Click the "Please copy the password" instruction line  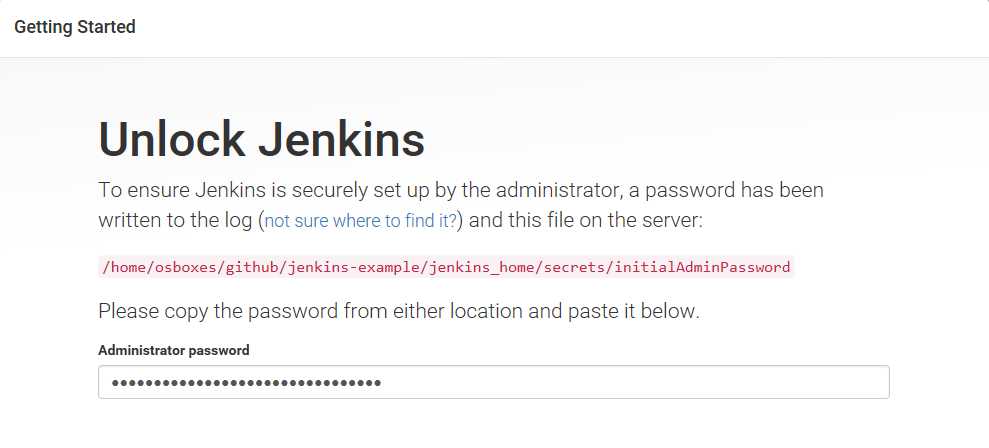click(399, 312)
